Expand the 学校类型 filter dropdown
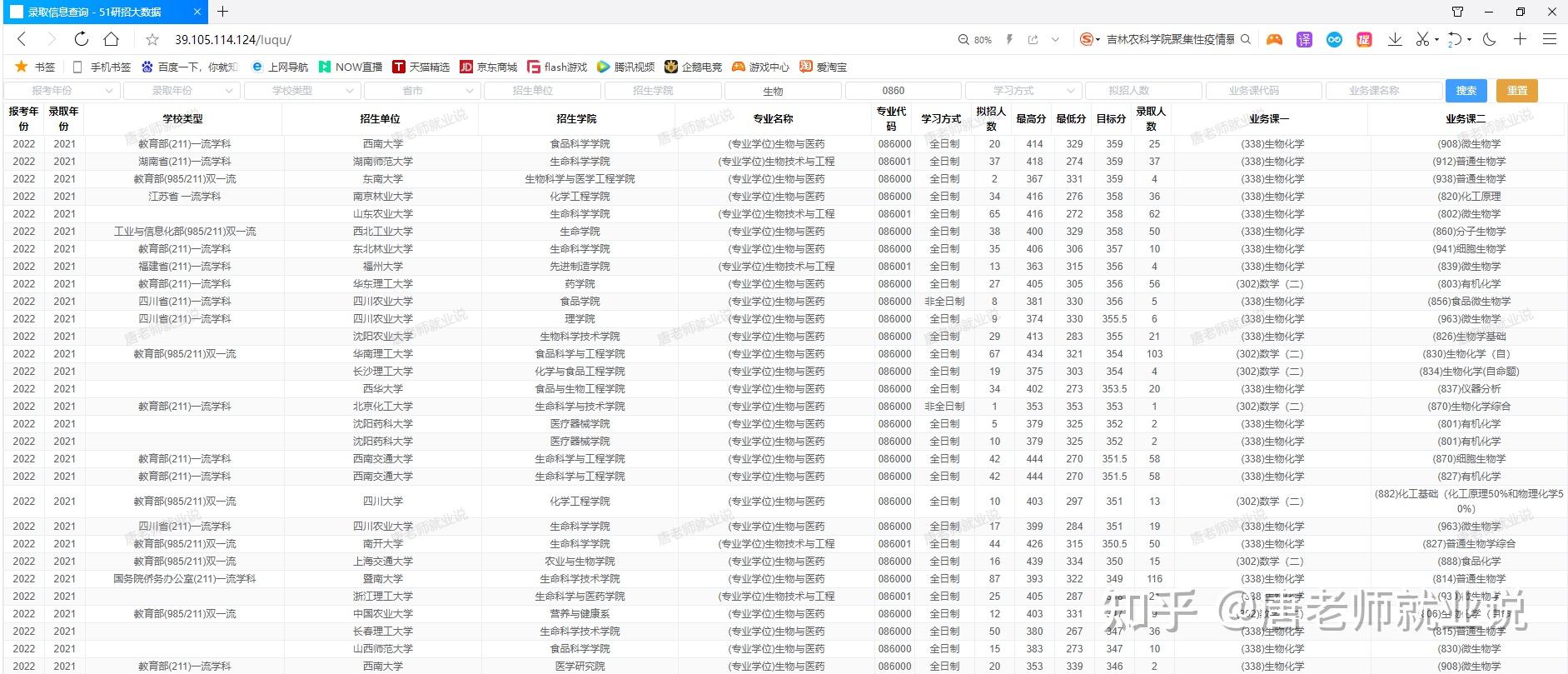1568x674 pixels. pyautogui.click(x=302, y=91)
